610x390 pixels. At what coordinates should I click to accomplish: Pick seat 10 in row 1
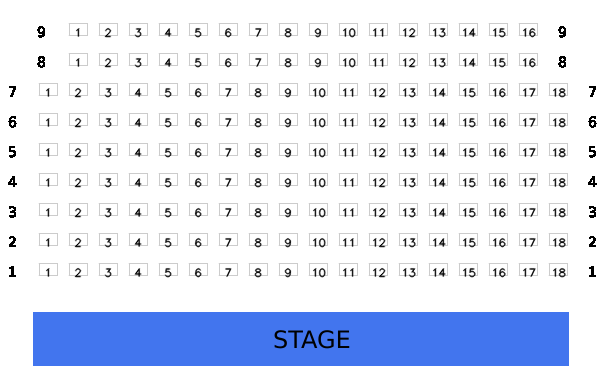click(318, 270)
